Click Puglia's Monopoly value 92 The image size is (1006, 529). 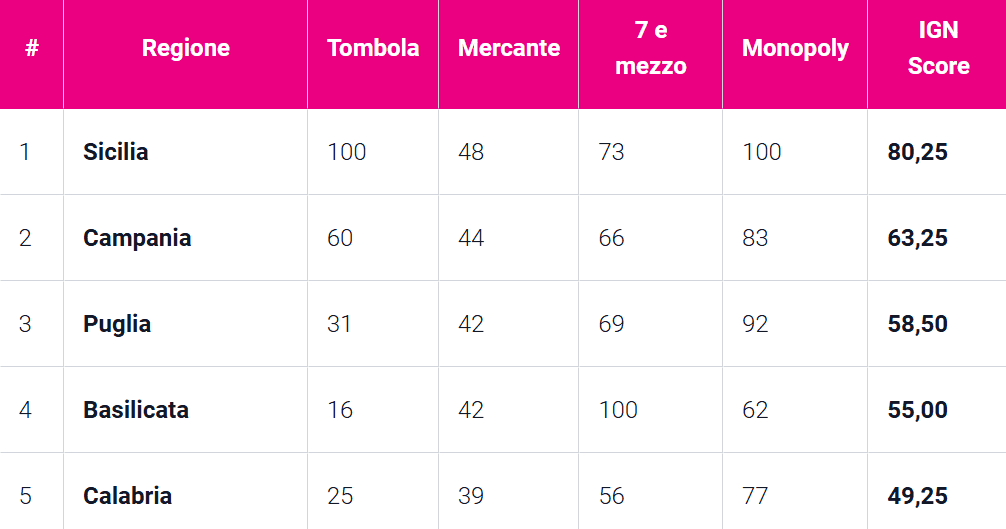pyautogui.click(x=755, y=324)
